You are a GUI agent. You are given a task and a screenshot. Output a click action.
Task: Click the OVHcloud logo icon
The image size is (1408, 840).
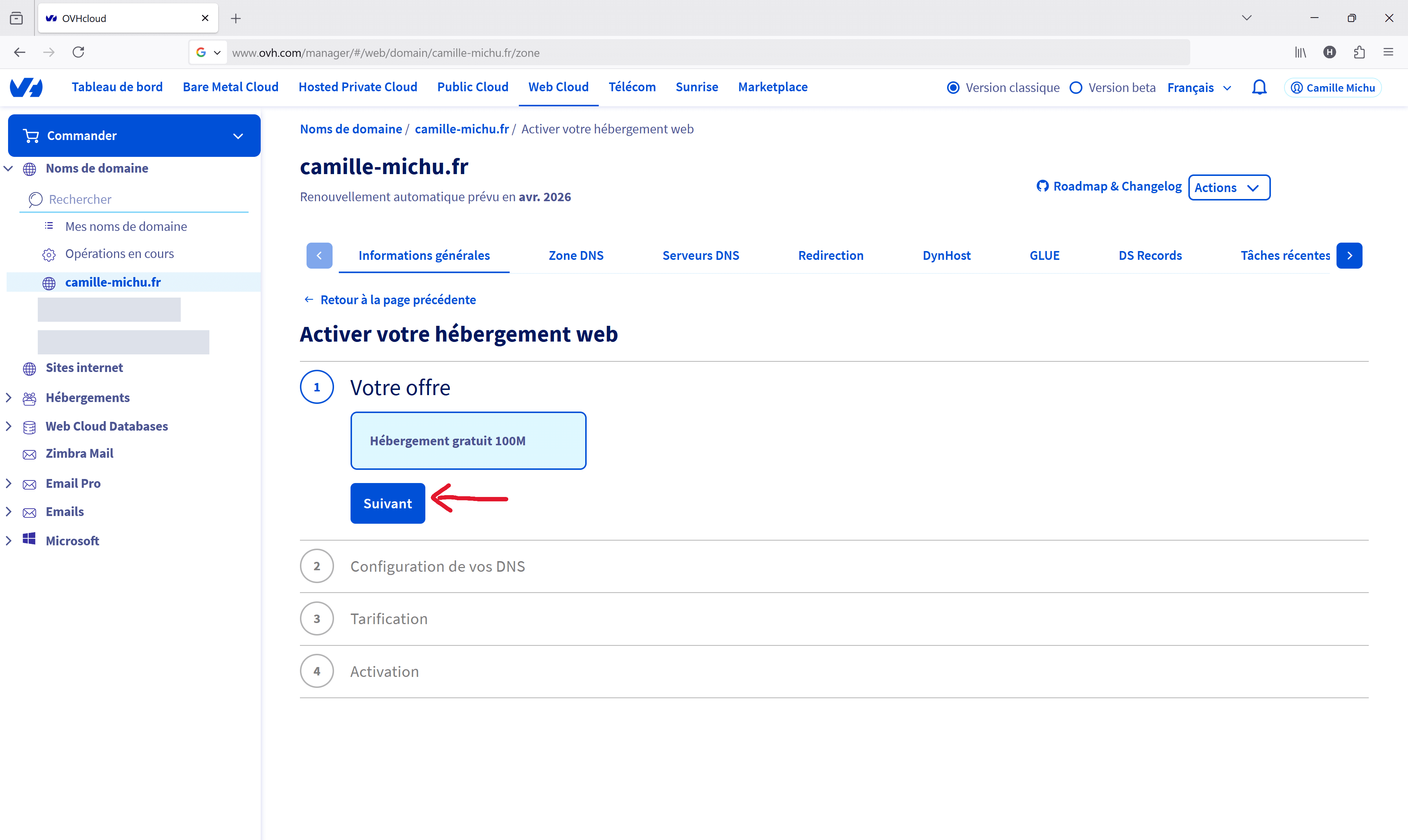pyautogui.click(x=26, y=87)
